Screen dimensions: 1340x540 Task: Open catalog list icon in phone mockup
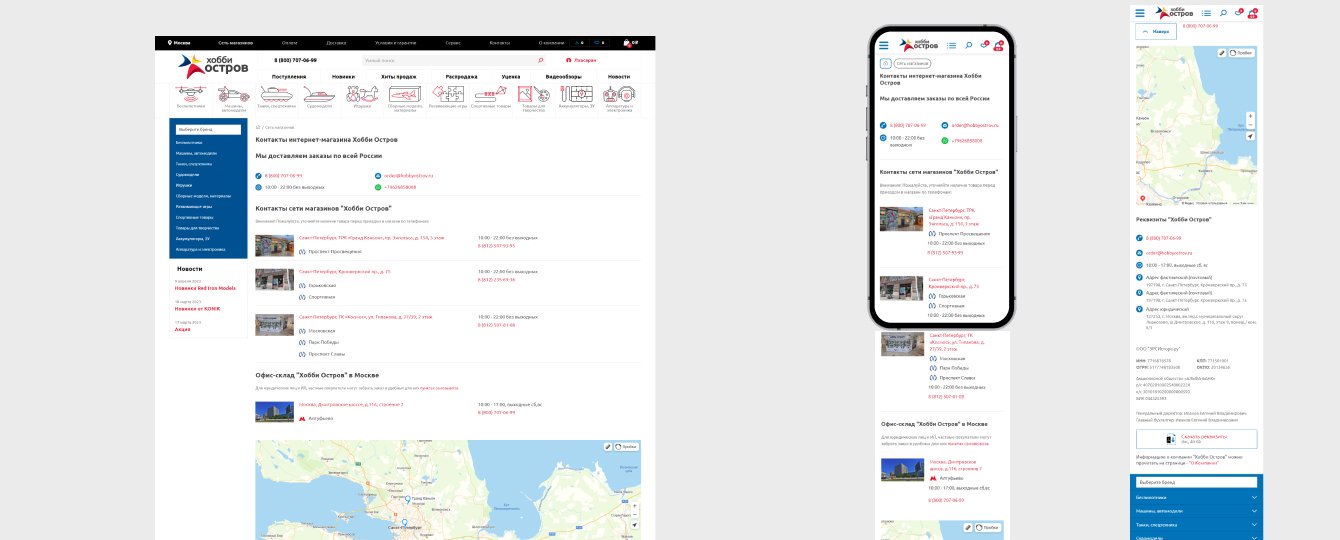click(951, 45)
